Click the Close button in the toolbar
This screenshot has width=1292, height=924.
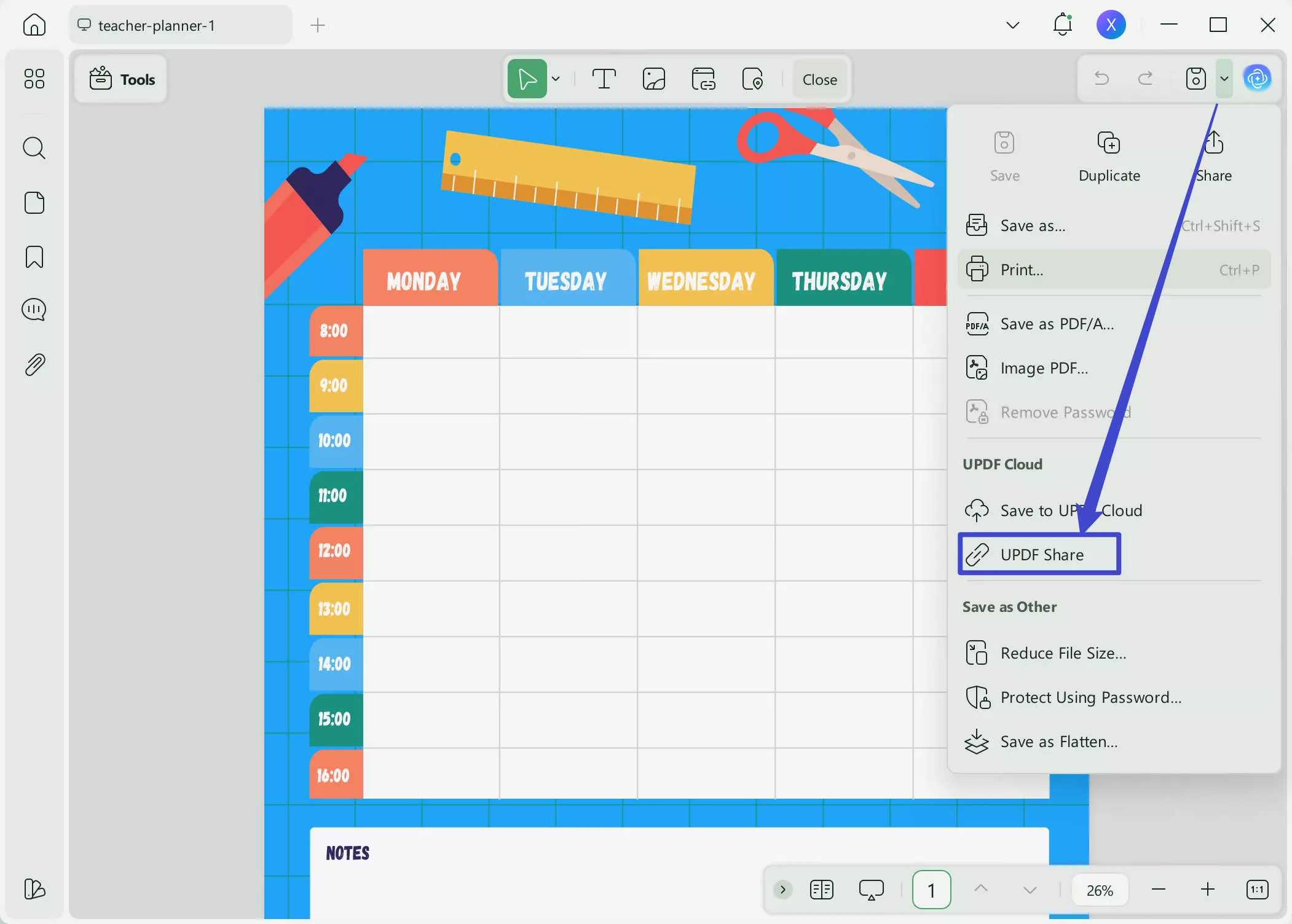(x=819, y=79)
